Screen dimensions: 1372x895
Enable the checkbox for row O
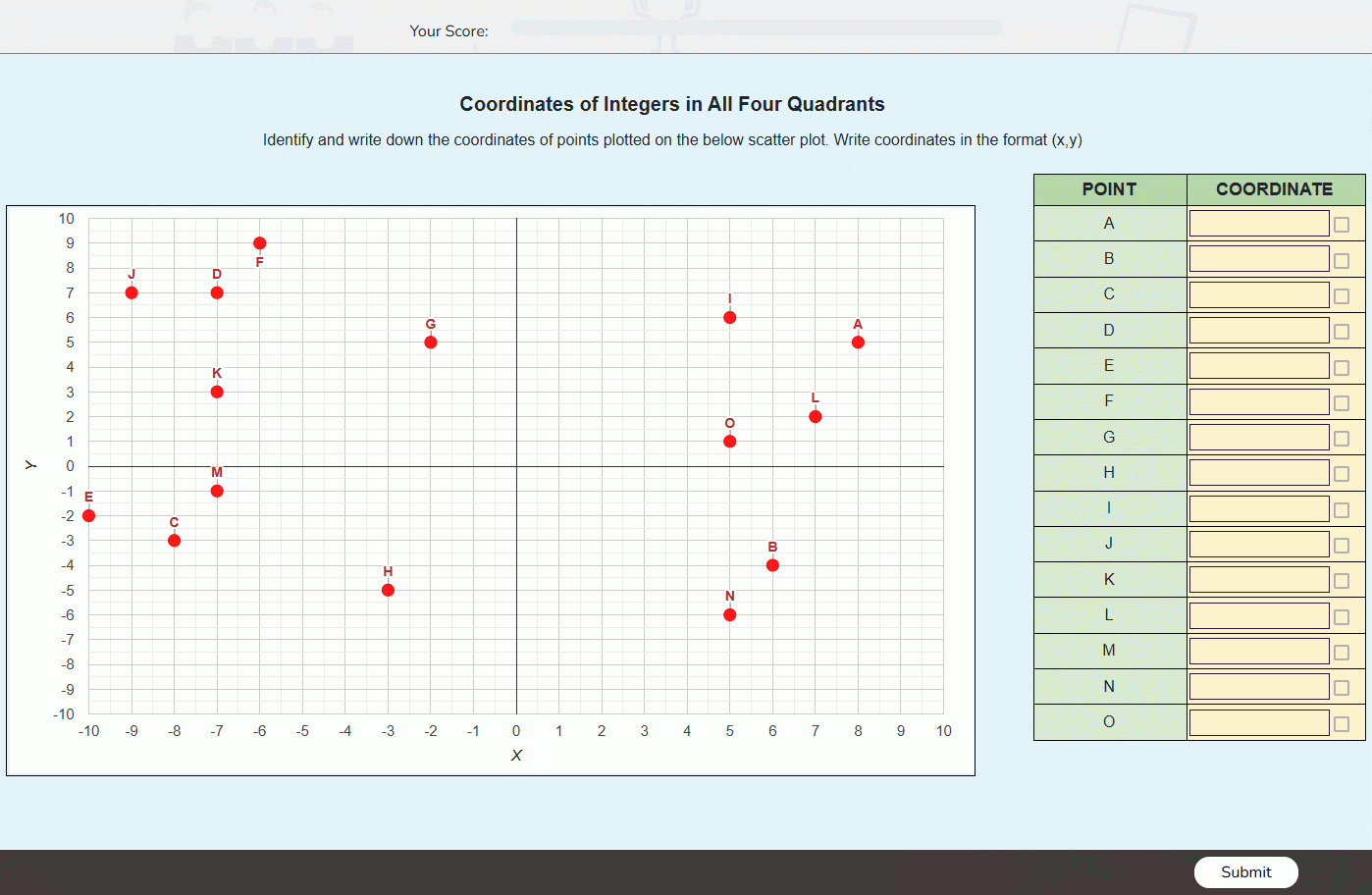1343,721
